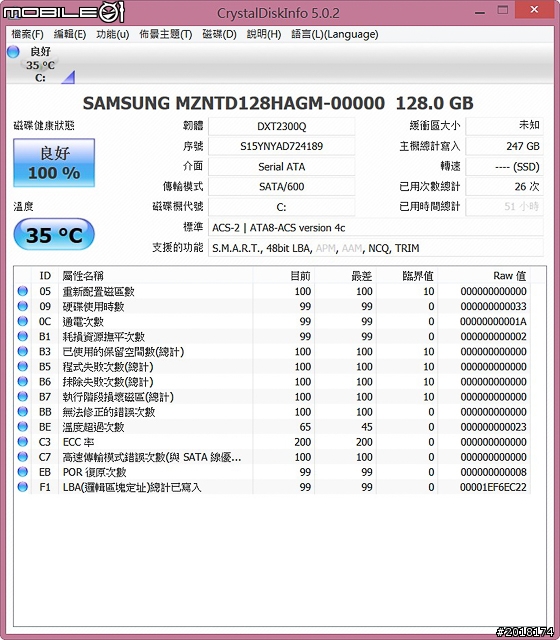The height and width of the screenshot is (640, 560).
Task: Open the 檔案(F) menu
Action: pos(27,34)
